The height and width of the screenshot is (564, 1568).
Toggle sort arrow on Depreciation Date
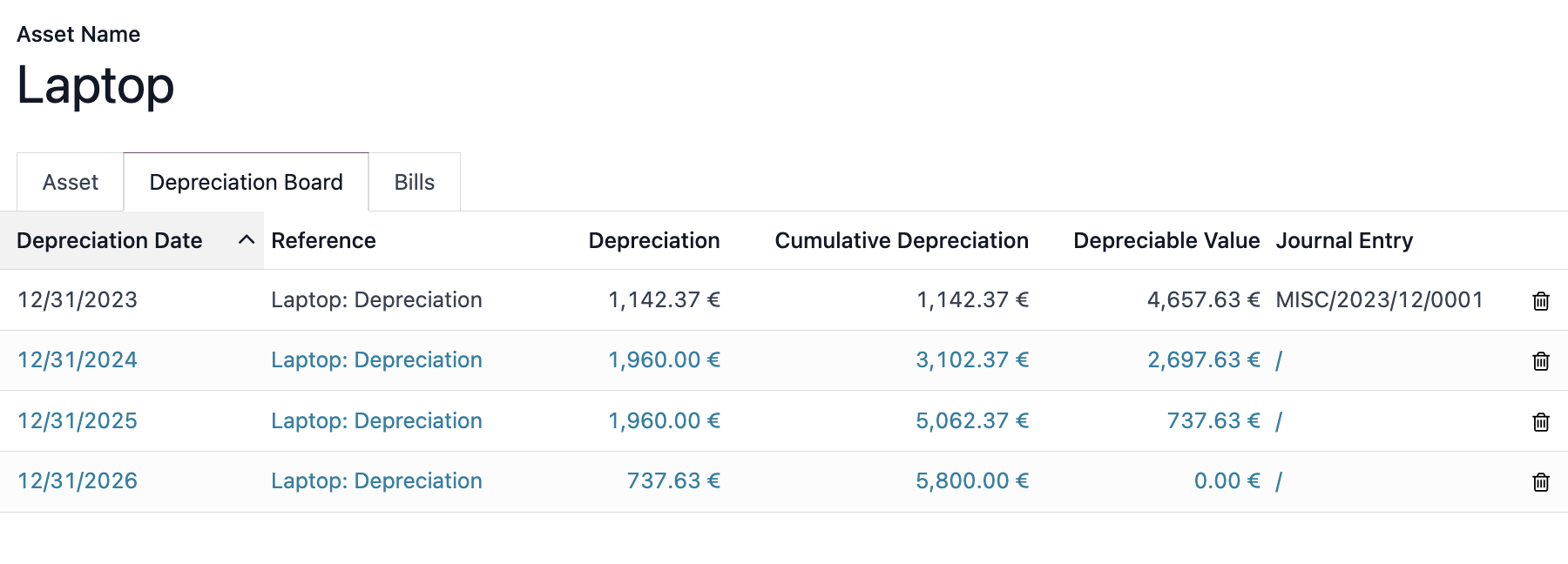click(247, 239)
